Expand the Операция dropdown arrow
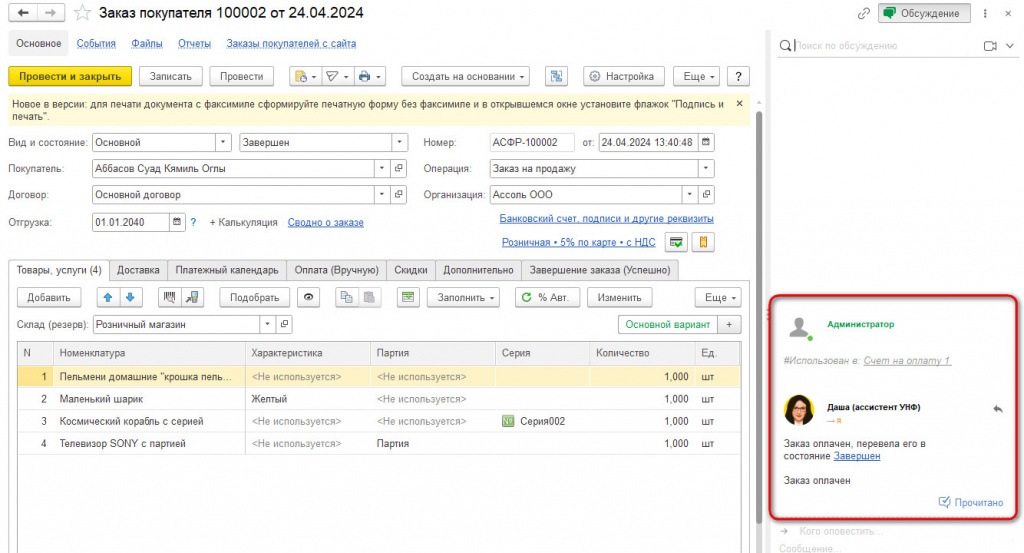 click(706, 168)
